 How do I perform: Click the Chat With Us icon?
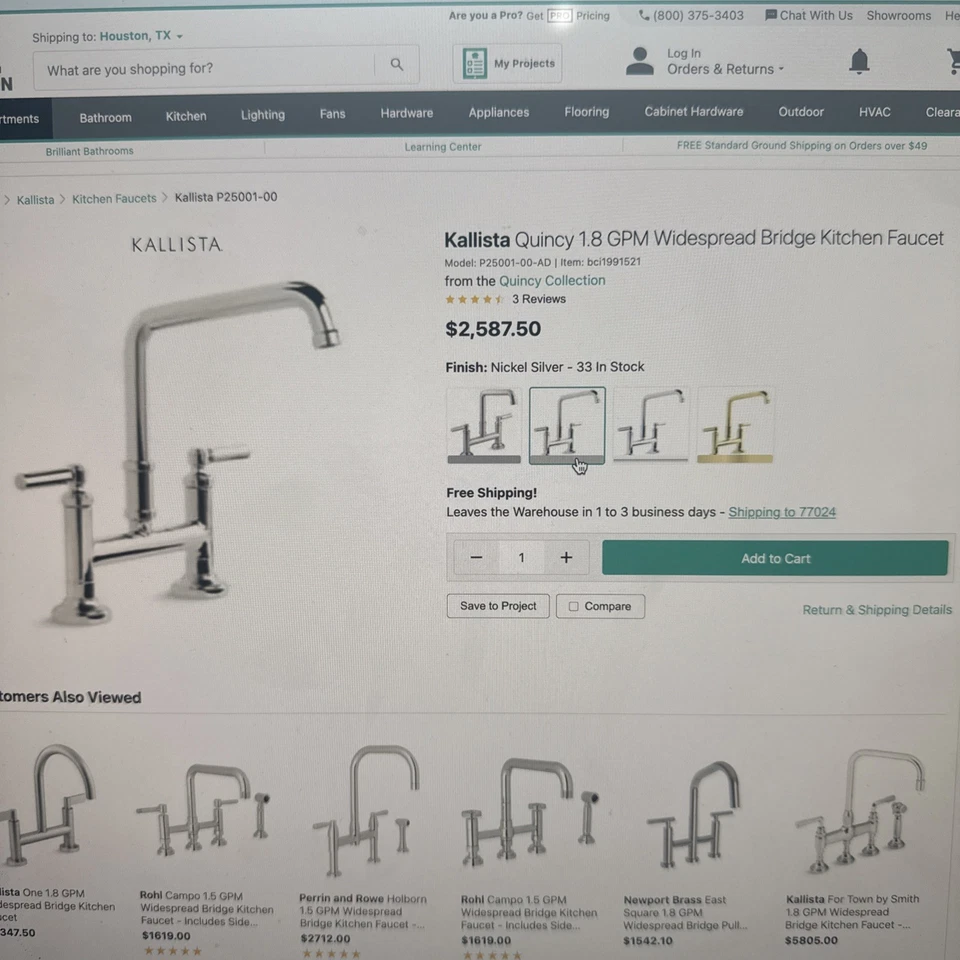click(771, 15)
